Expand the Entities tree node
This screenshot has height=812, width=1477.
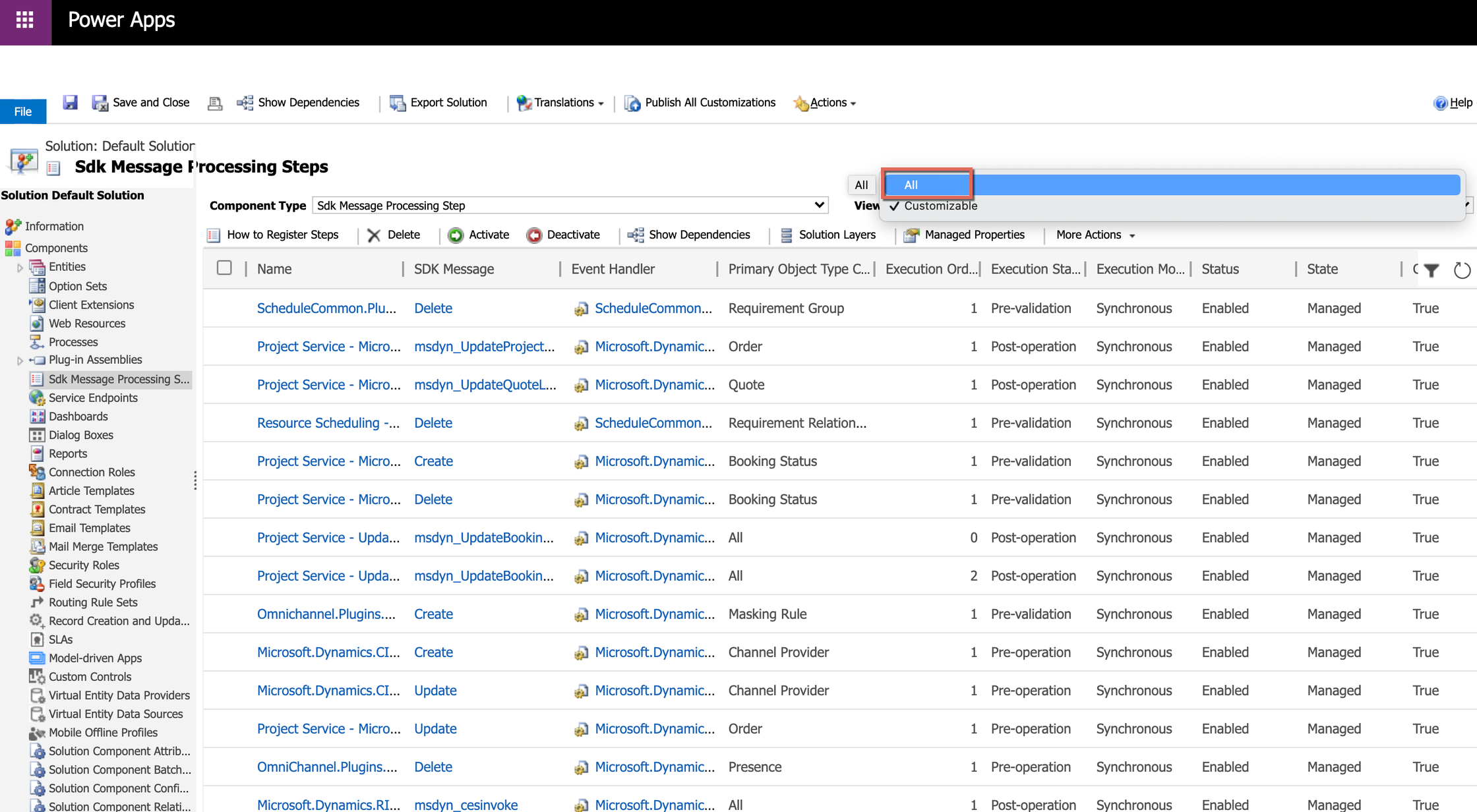(x=20, y=268)
